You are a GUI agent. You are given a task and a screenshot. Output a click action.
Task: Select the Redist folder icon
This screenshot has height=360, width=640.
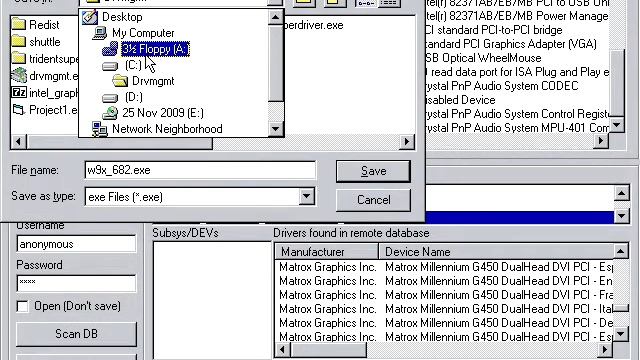[x=19, y=24]
